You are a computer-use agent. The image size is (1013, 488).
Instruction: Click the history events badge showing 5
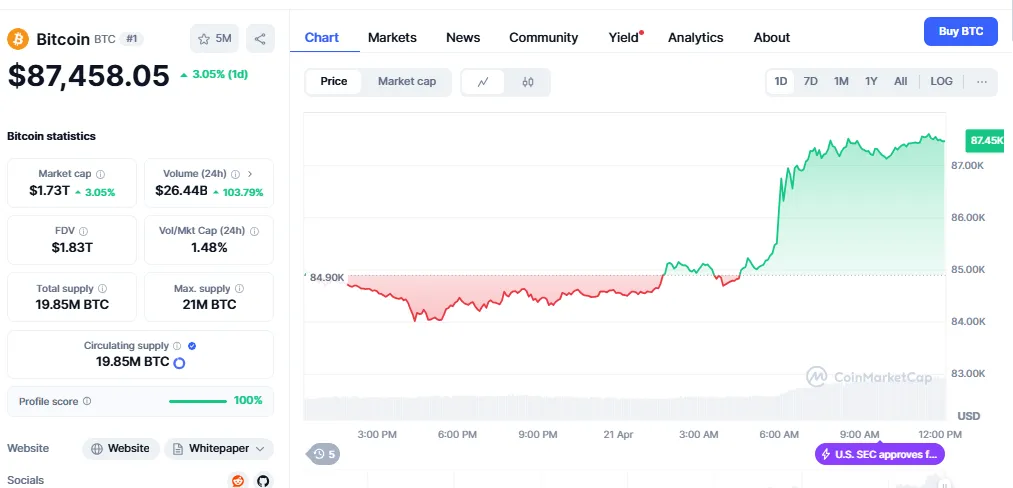[x=324, y=454]
